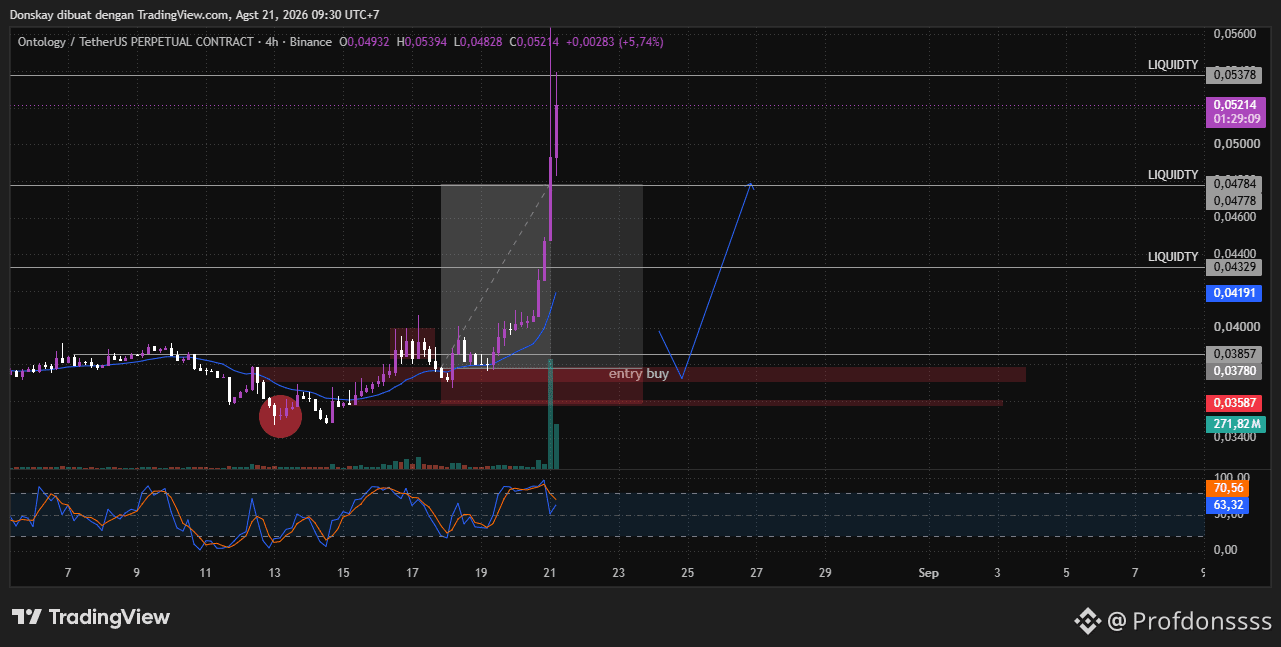Screen dimensions: 1281x647
Task: Click the 13 date label on the time axis
Action: (x=274, y=573)
